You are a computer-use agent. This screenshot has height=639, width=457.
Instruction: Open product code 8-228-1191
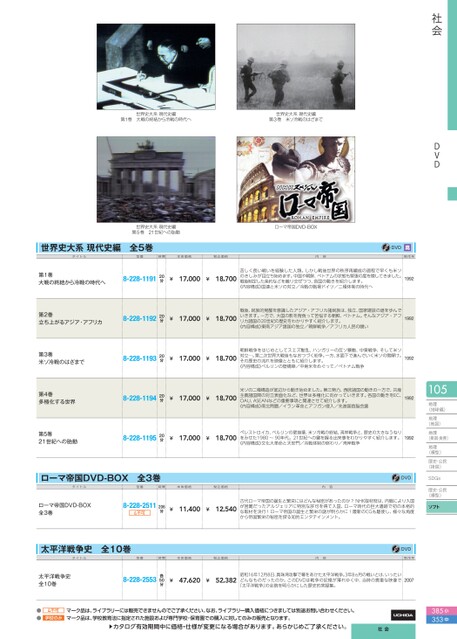click(139, 279)
